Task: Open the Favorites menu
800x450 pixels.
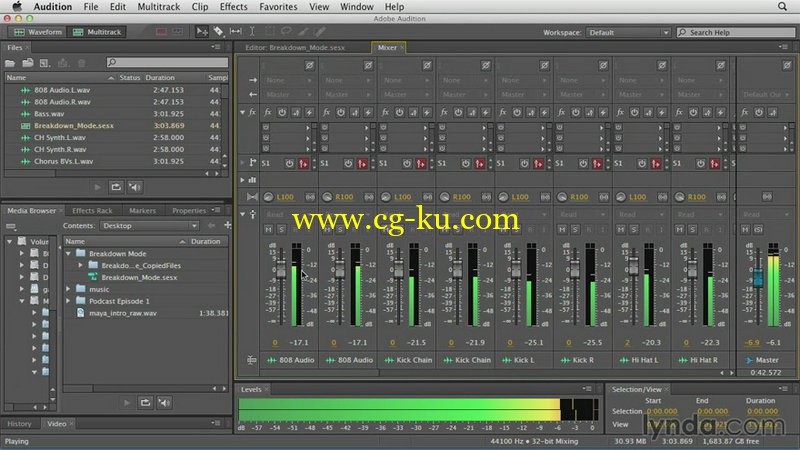Action: click(x=278, y=7)
